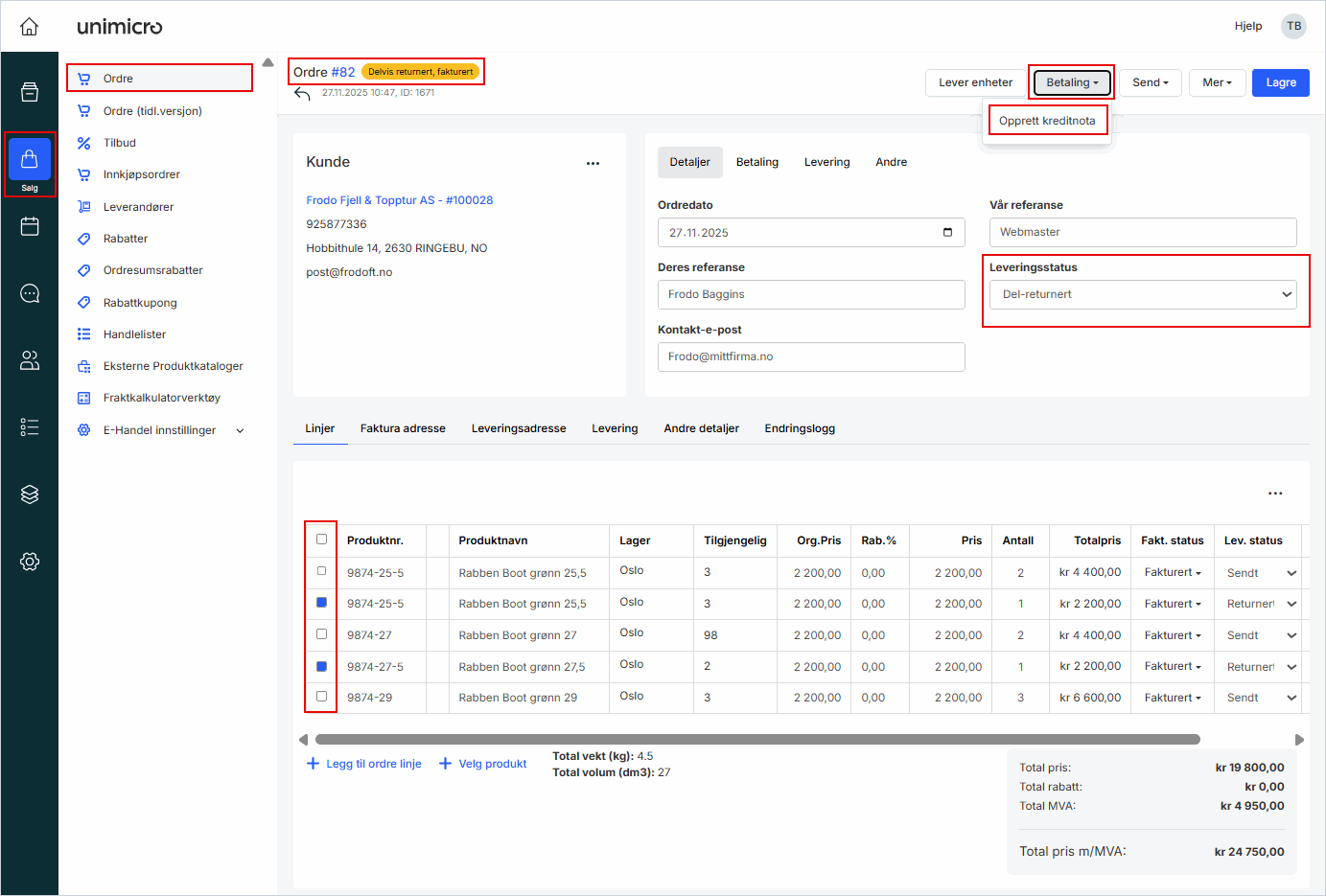Go to the home page icon
Screen dimensions: 1326x896
[x=30, y=27]
